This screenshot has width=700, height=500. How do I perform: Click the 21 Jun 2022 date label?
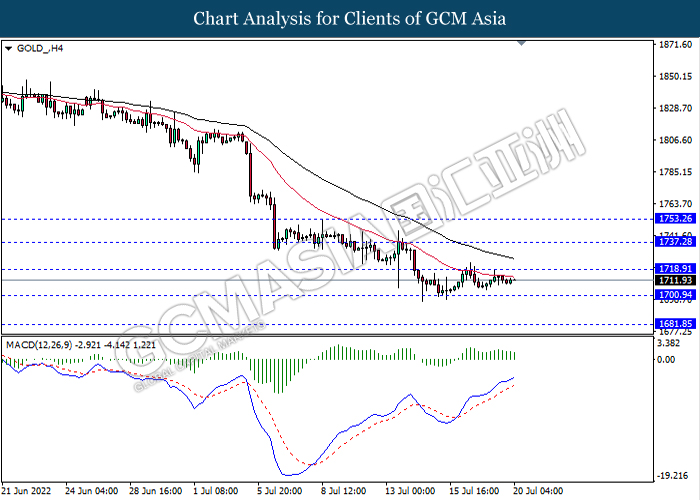click(27, 491)
